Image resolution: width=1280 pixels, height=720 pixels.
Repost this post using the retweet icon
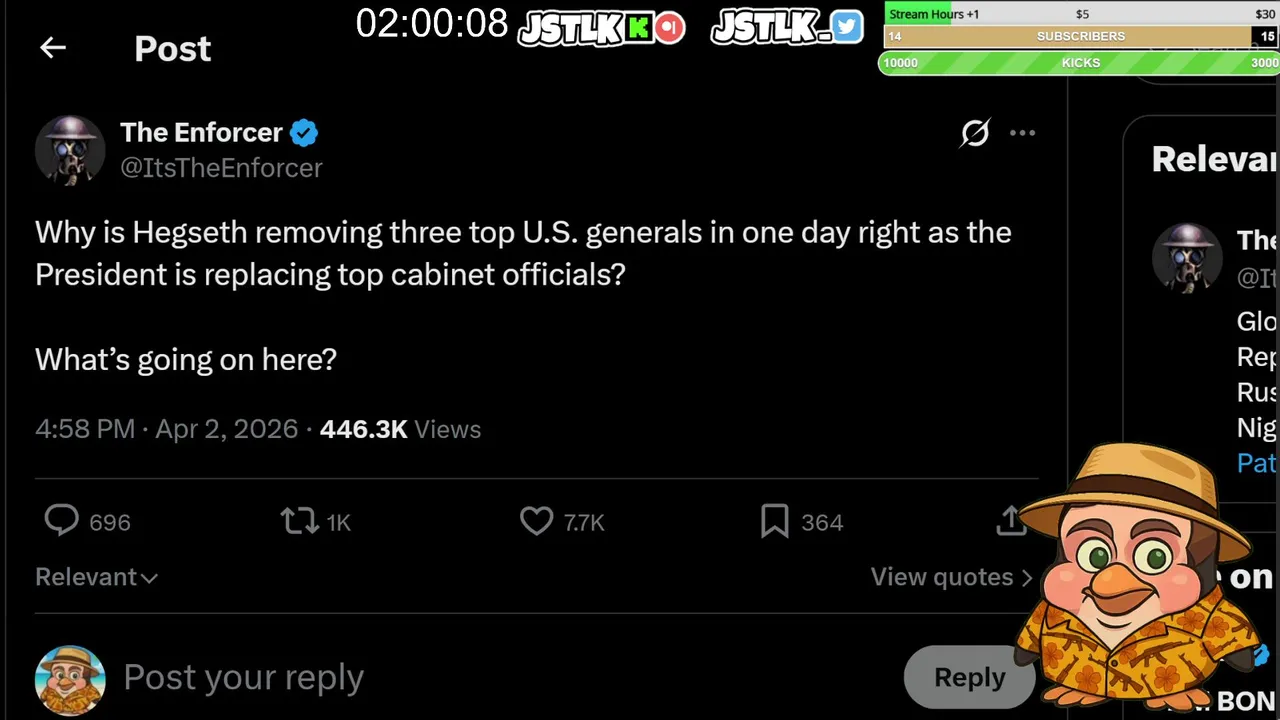coord(299,521)
